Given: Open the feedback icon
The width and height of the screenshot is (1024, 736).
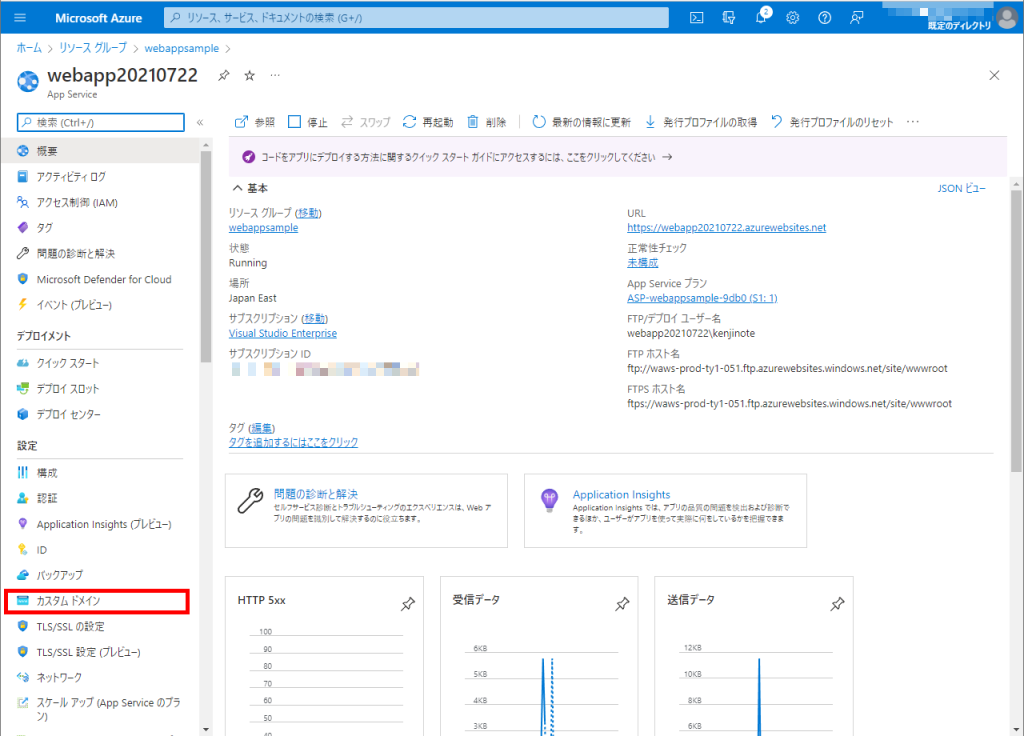Looking at the screenshot, I should pos(857,18).
